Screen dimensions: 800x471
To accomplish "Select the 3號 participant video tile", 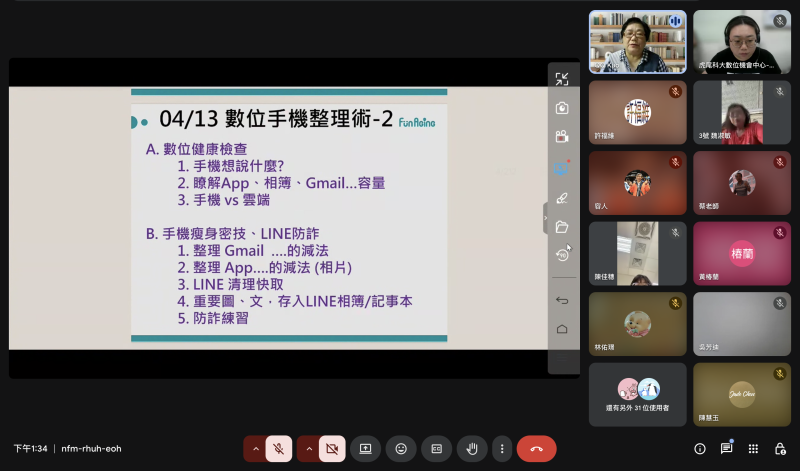I will point(742,112).
